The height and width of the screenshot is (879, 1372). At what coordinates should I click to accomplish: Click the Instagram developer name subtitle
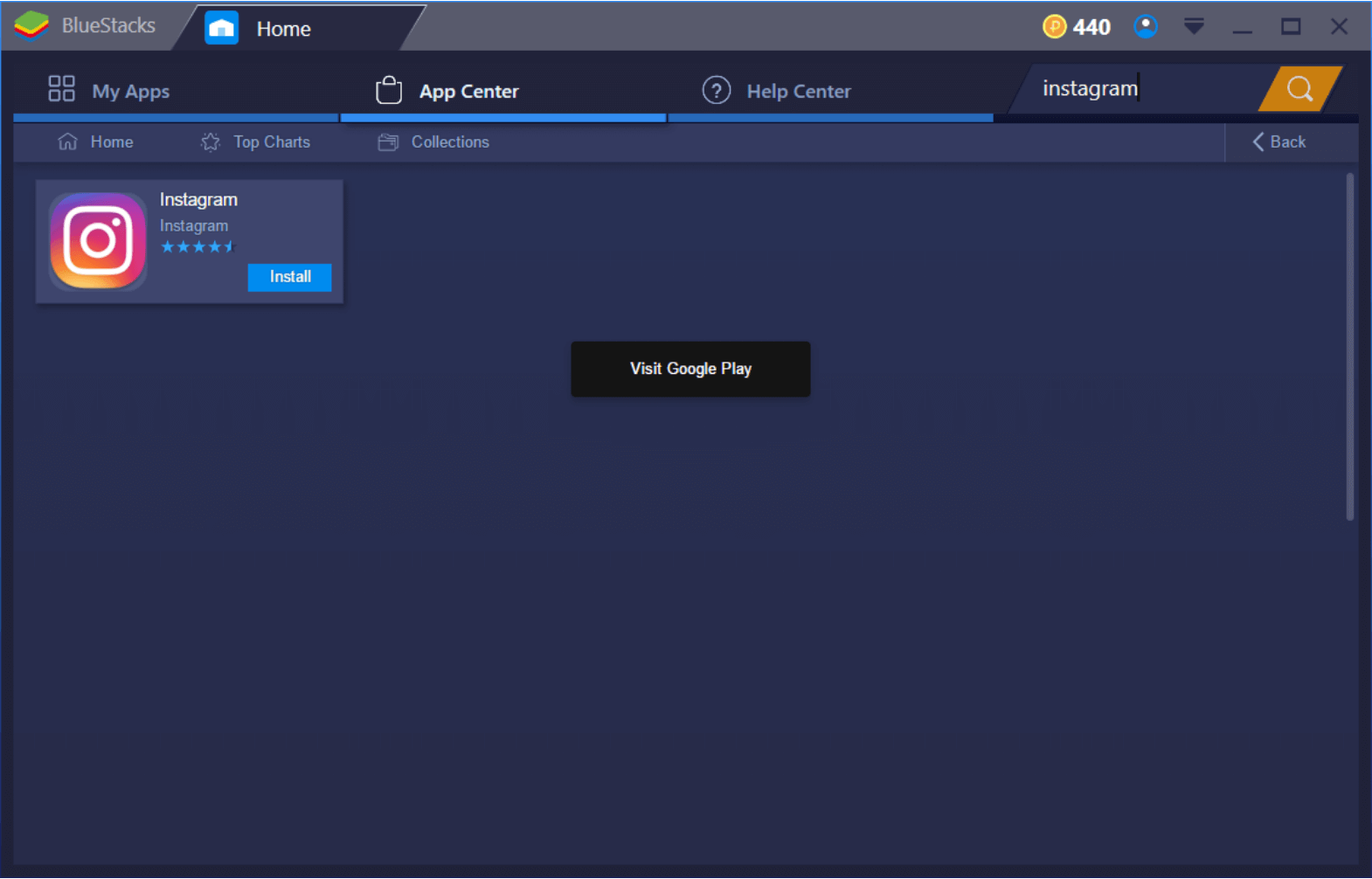tap(194, 225)
